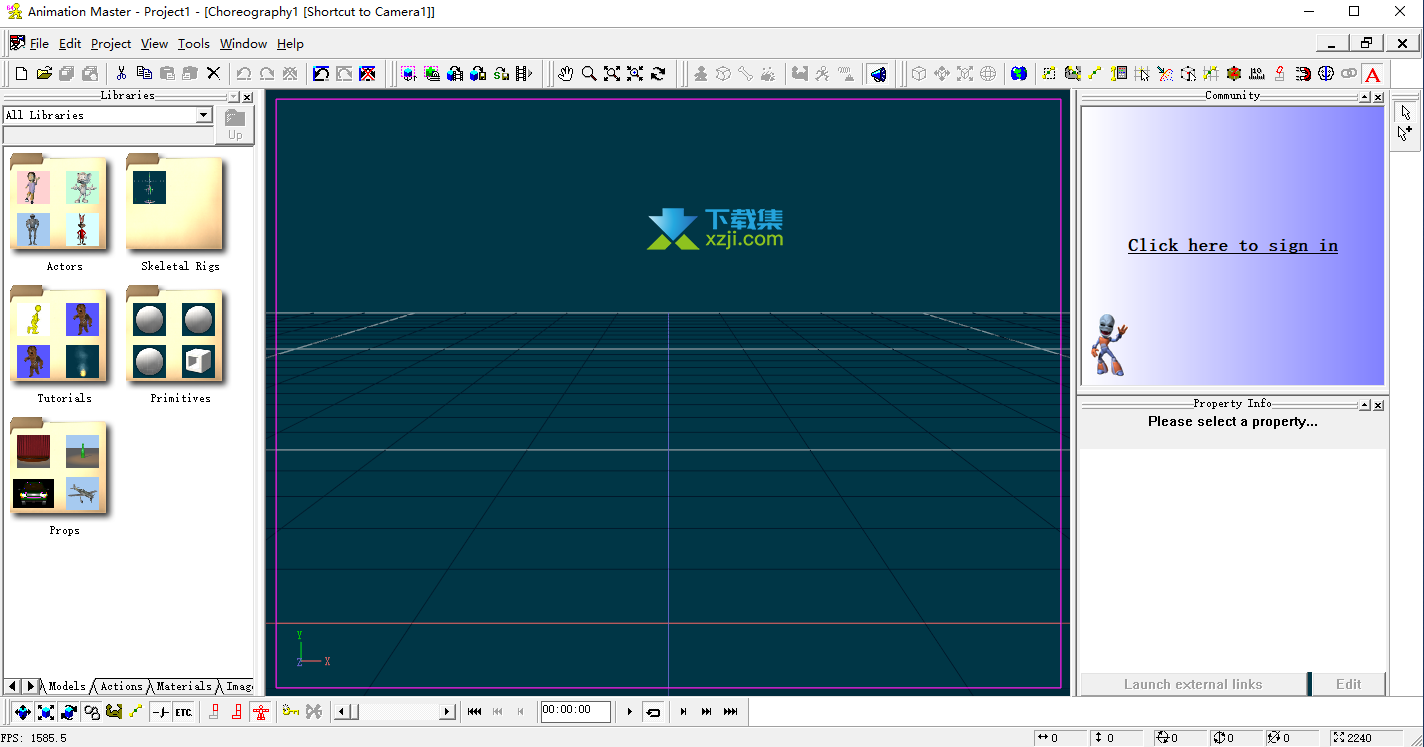Click the Community panel dropdown arrow
The height and width of the screenshot is (747, 1424).
click(x=1365, y=98)
